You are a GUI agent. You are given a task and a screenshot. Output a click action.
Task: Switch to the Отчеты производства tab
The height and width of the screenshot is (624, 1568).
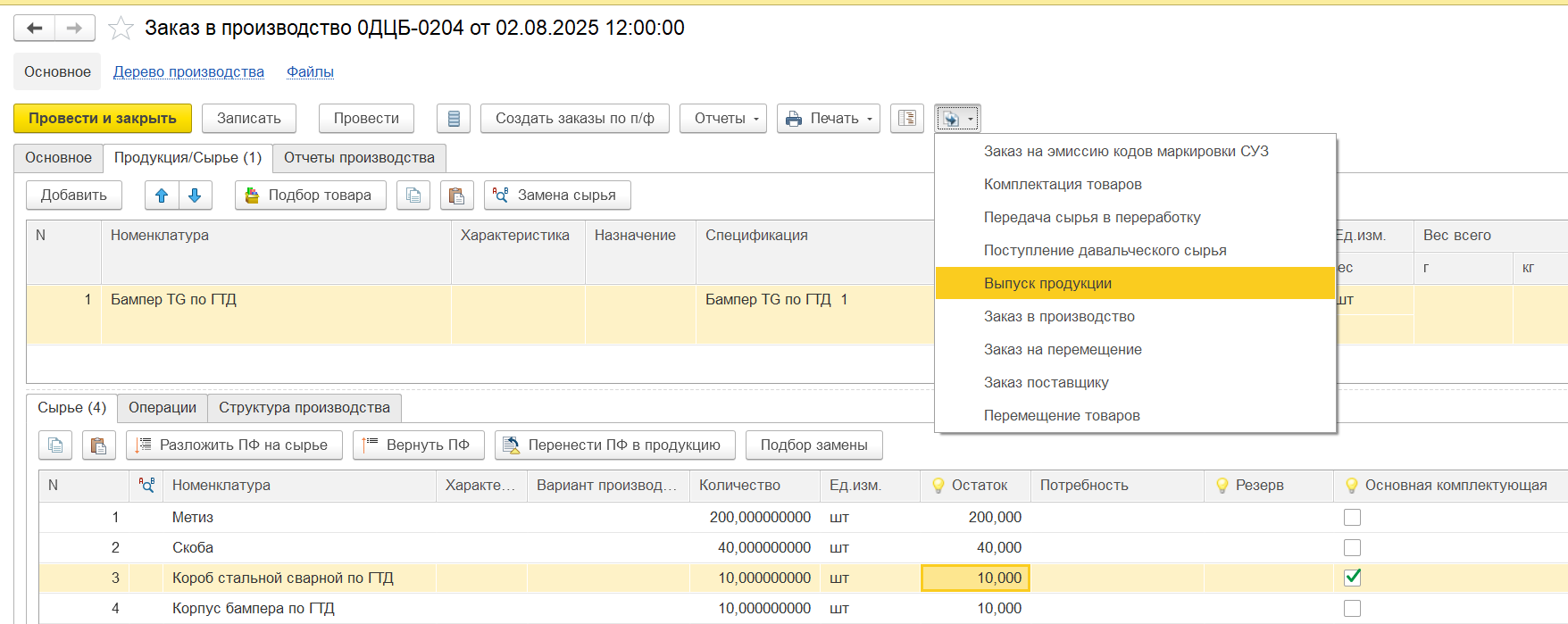pyautogui.click(x=359, y=158)
